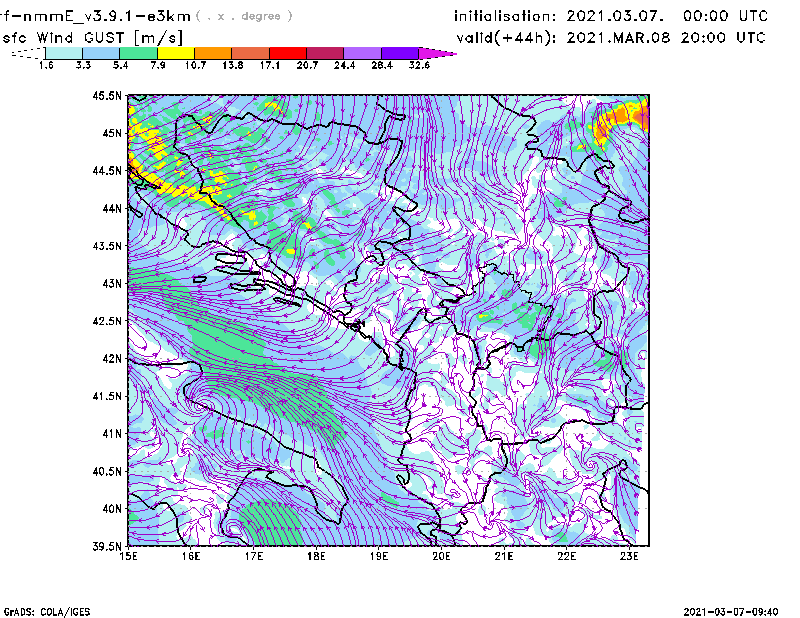Click the 43.5N latitude label
Image resolution: width=800 pixels, height=618 pixels.
click(107, 246)
